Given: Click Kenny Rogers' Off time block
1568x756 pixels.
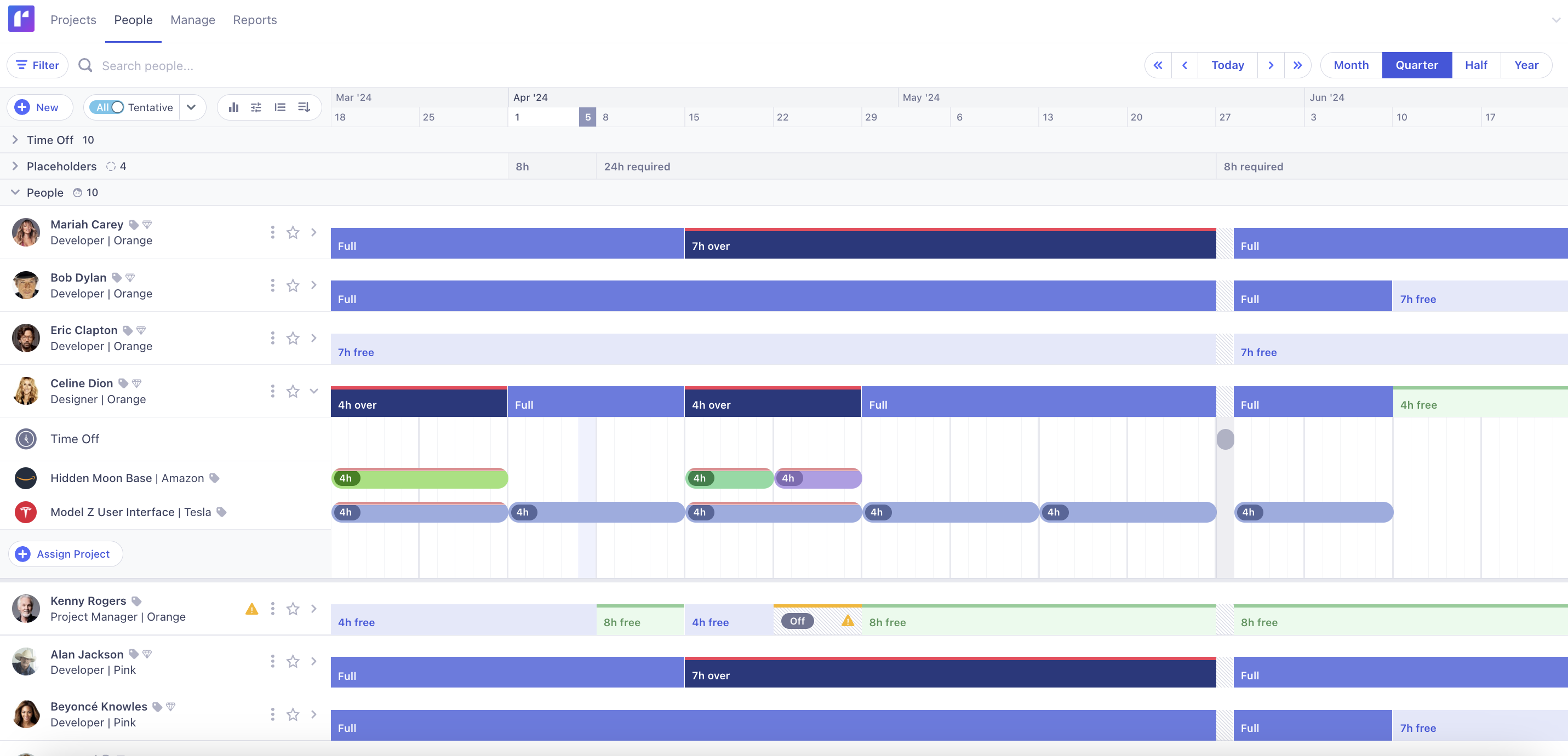Looking at the screenshot, I should coord(797,621).
